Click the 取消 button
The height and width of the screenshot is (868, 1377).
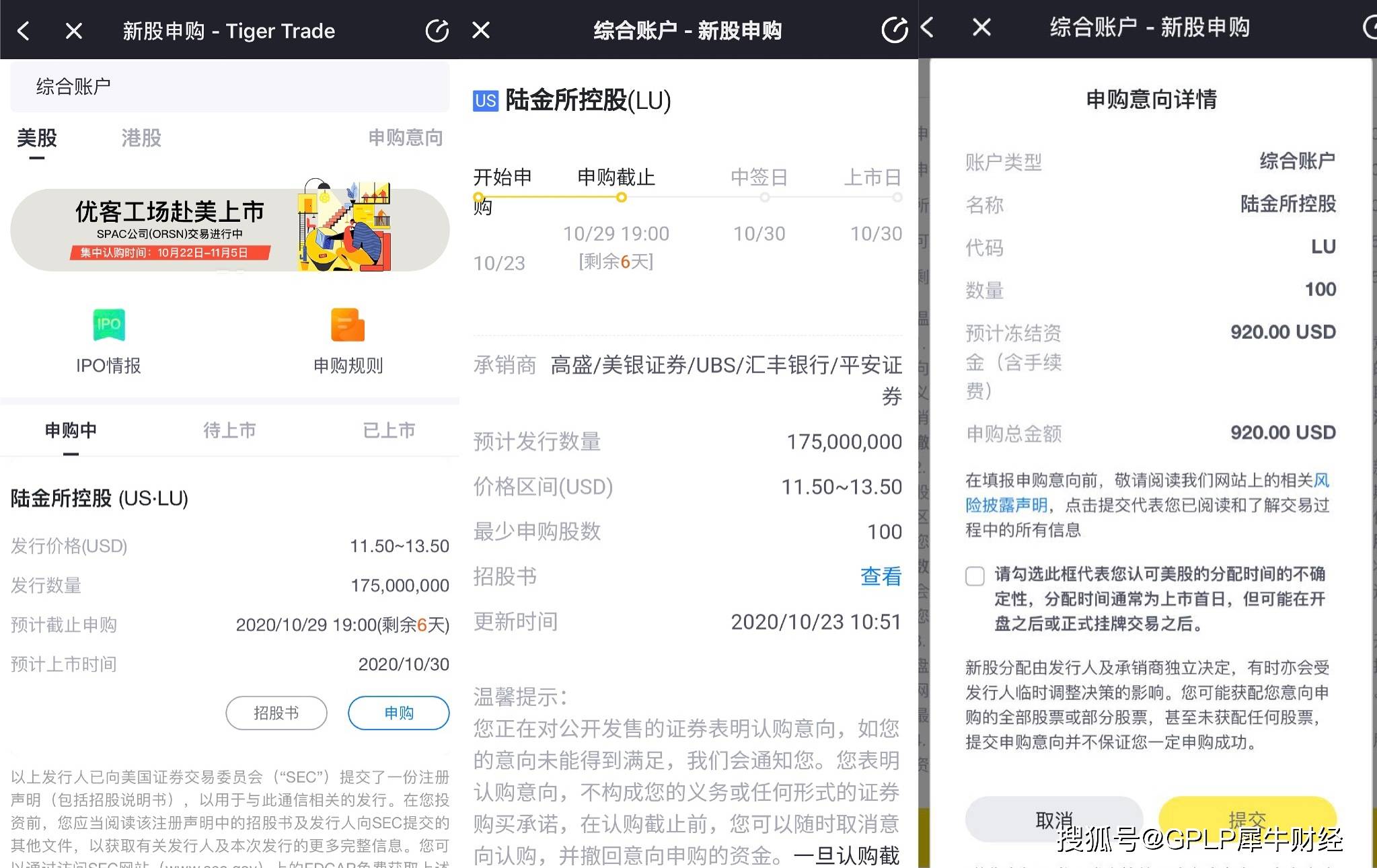coord(1054,820)
